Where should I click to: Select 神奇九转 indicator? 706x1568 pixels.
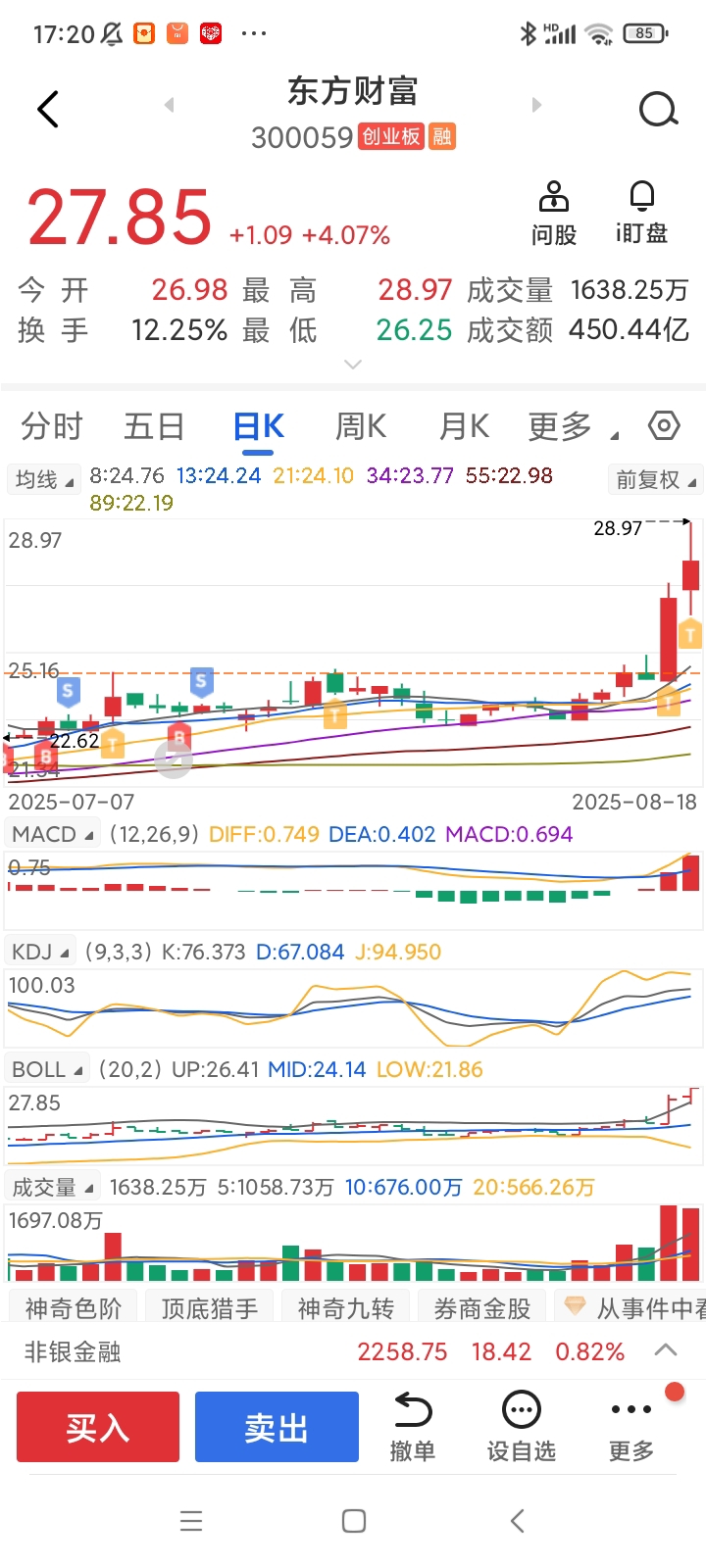(346, 1307)
